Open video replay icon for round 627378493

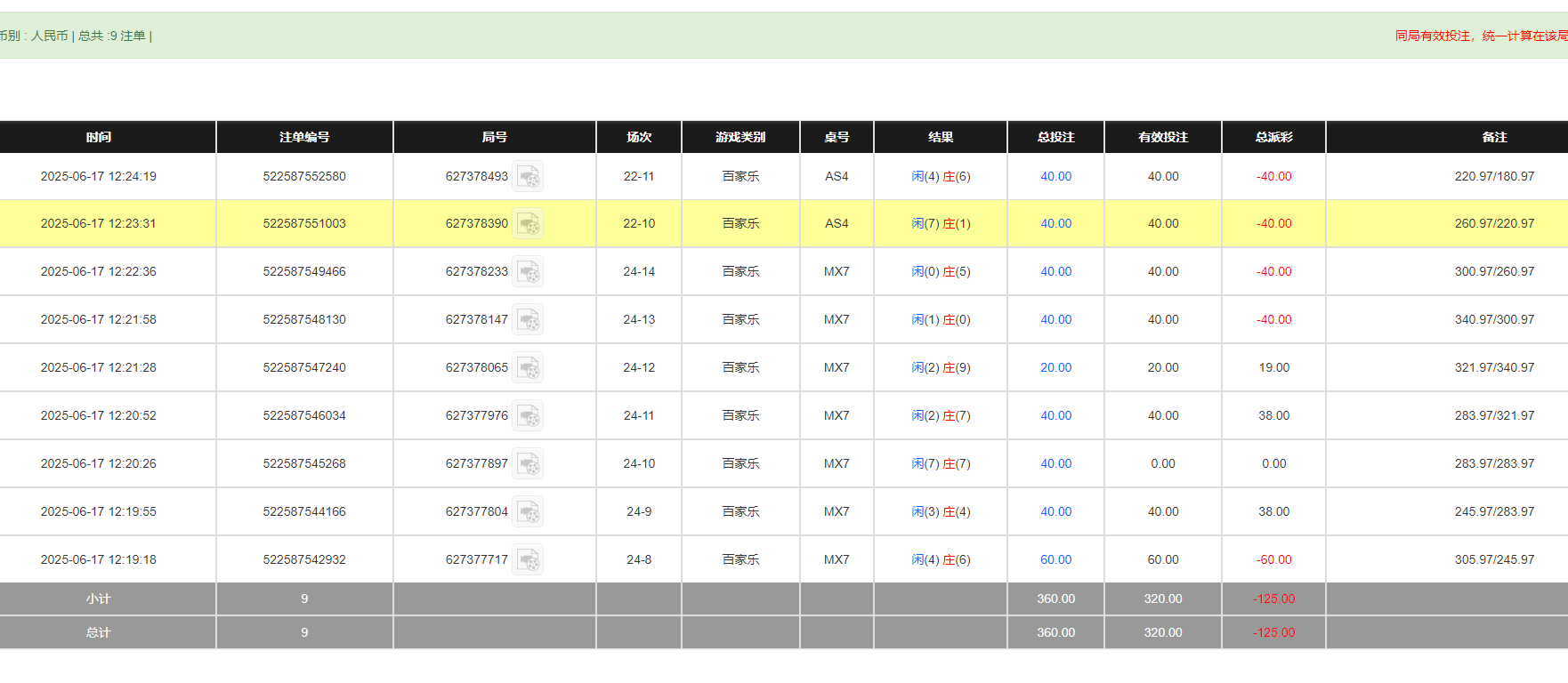click(528, 177)
